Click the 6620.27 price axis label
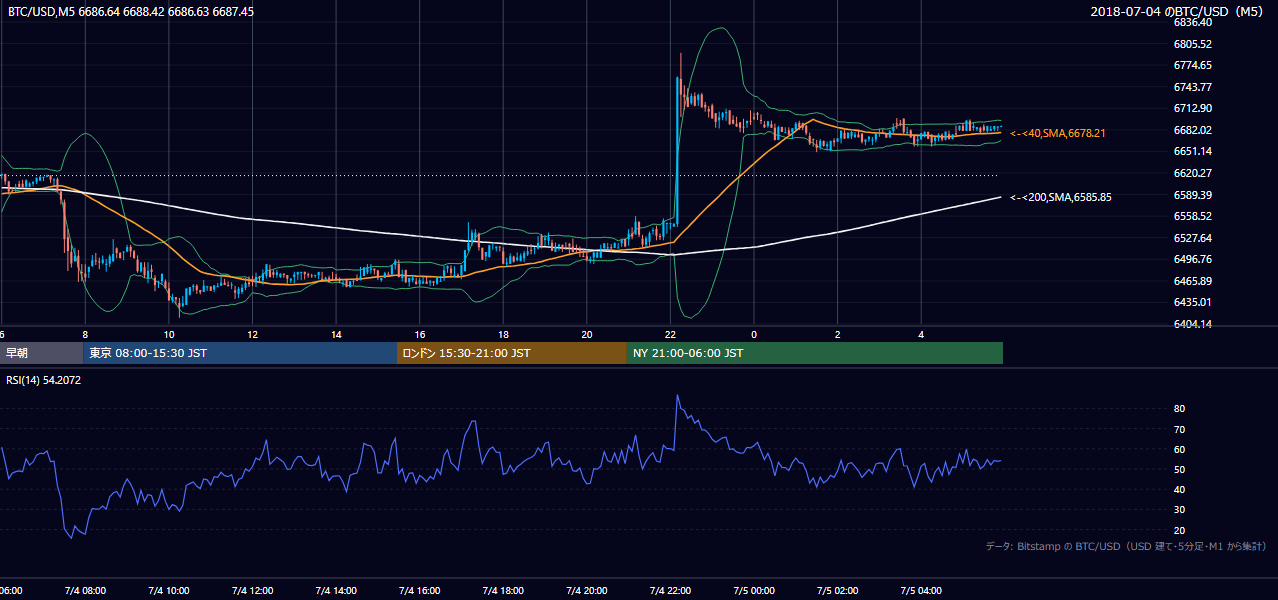The width and height of the screenshot is (1278, 600). point(1193,173)
